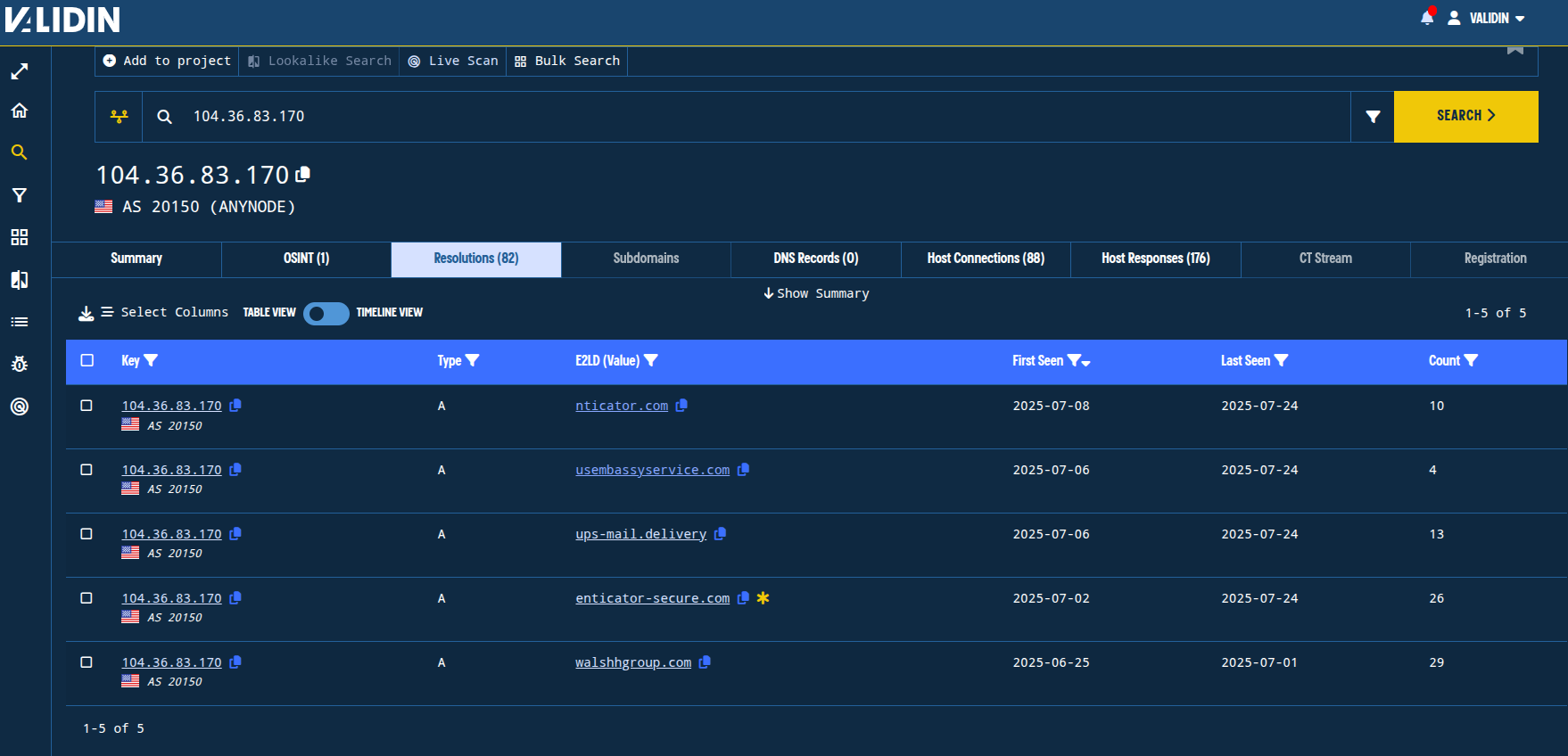Open the sidebar lookalike compare icon
The width and height of the screenshot is (1568, 756).
pos(19,280)
